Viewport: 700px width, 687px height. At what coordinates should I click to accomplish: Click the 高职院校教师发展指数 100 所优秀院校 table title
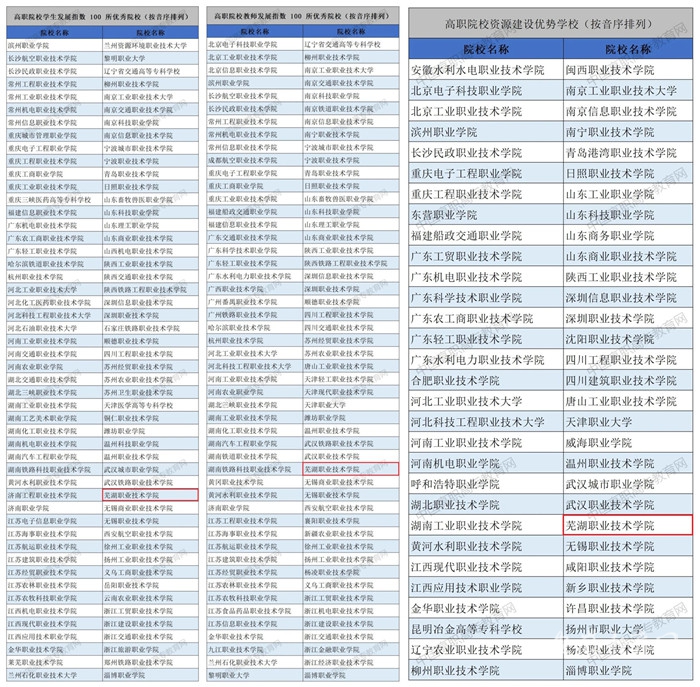pyautogui.click(x=303, y=16)
